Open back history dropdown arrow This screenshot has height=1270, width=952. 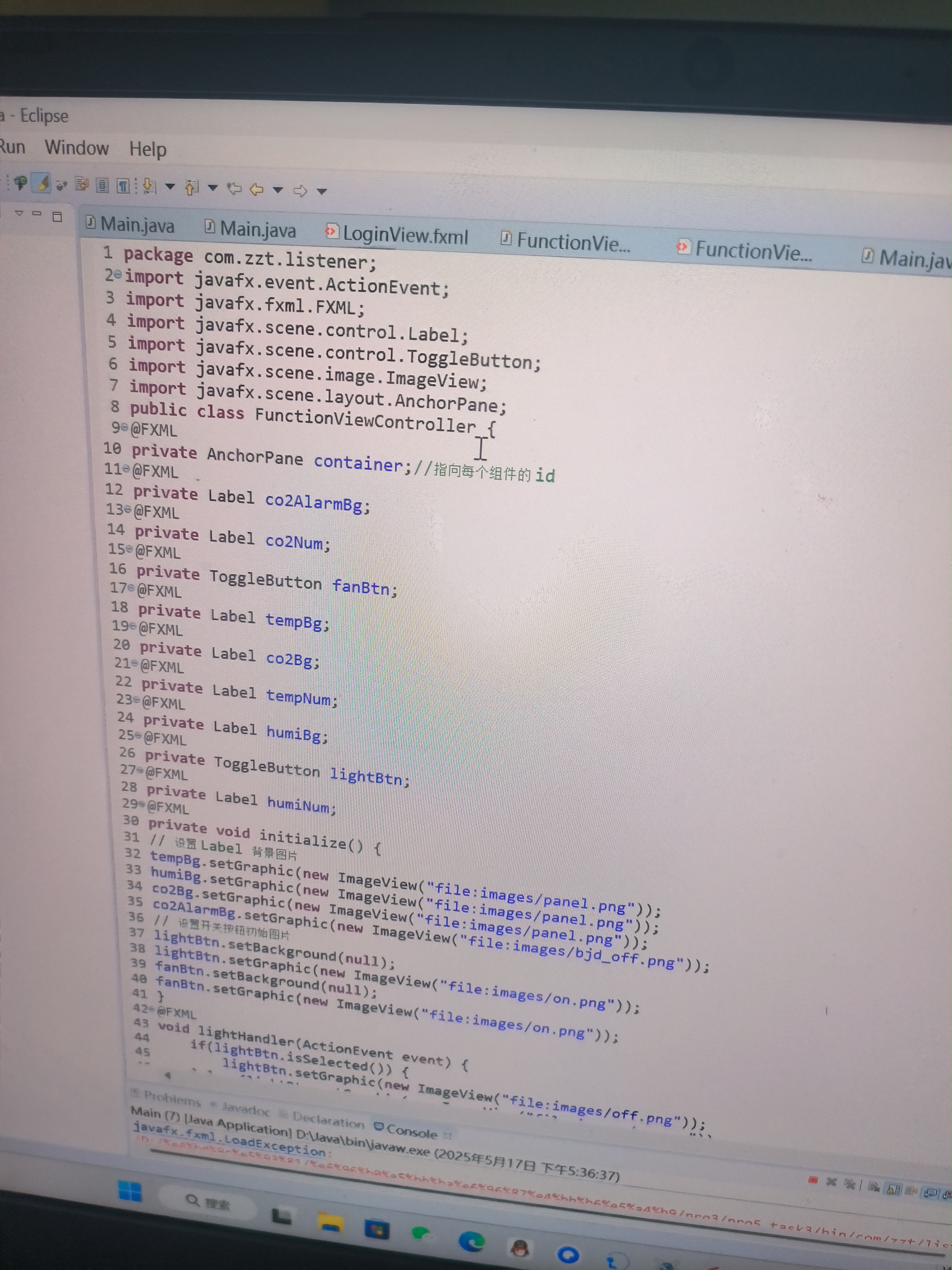coord(278,190)
